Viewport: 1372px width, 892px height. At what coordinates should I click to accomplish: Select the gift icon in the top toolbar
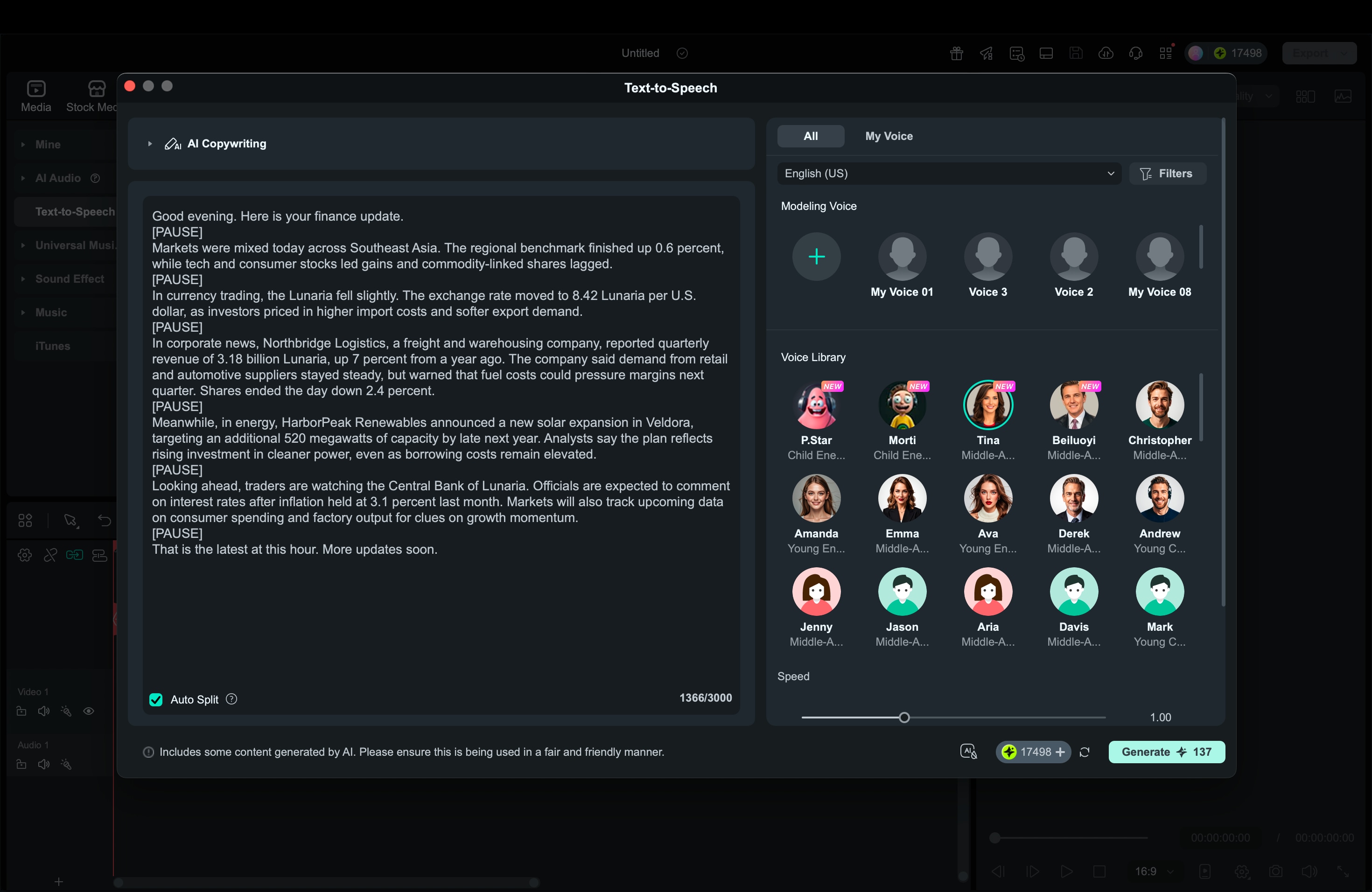coord(955,53)
